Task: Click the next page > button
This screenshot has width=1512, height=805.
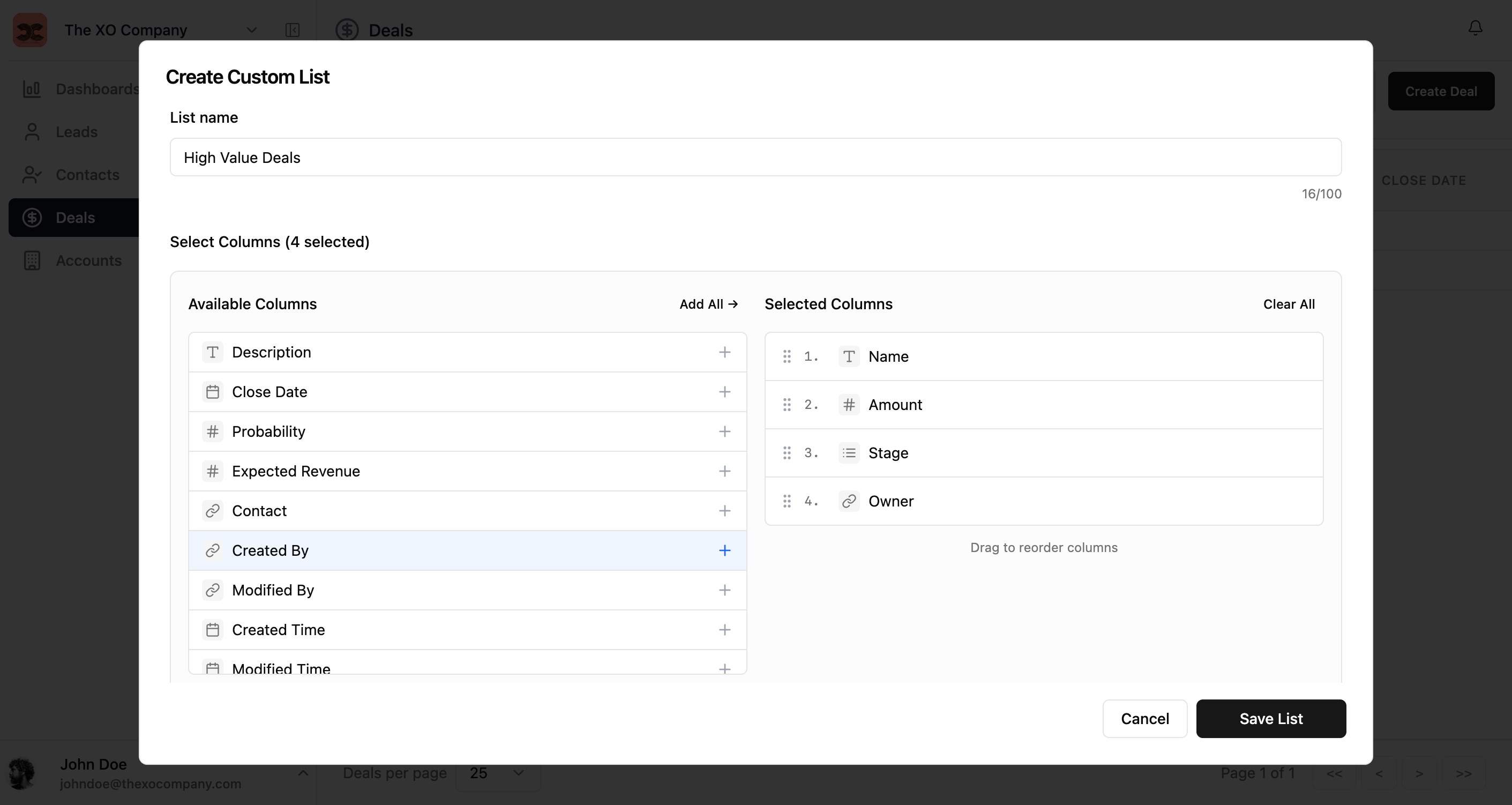Action: point(1419,774)
